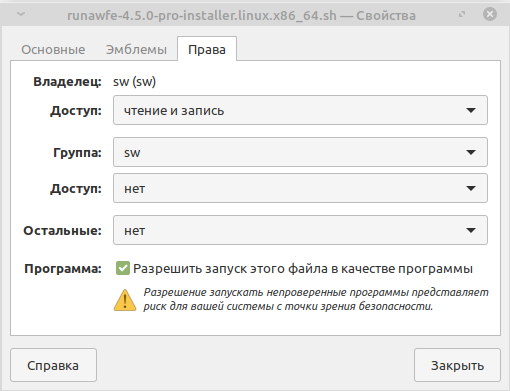Select the Права tab
510x391 pixels.
207,49
